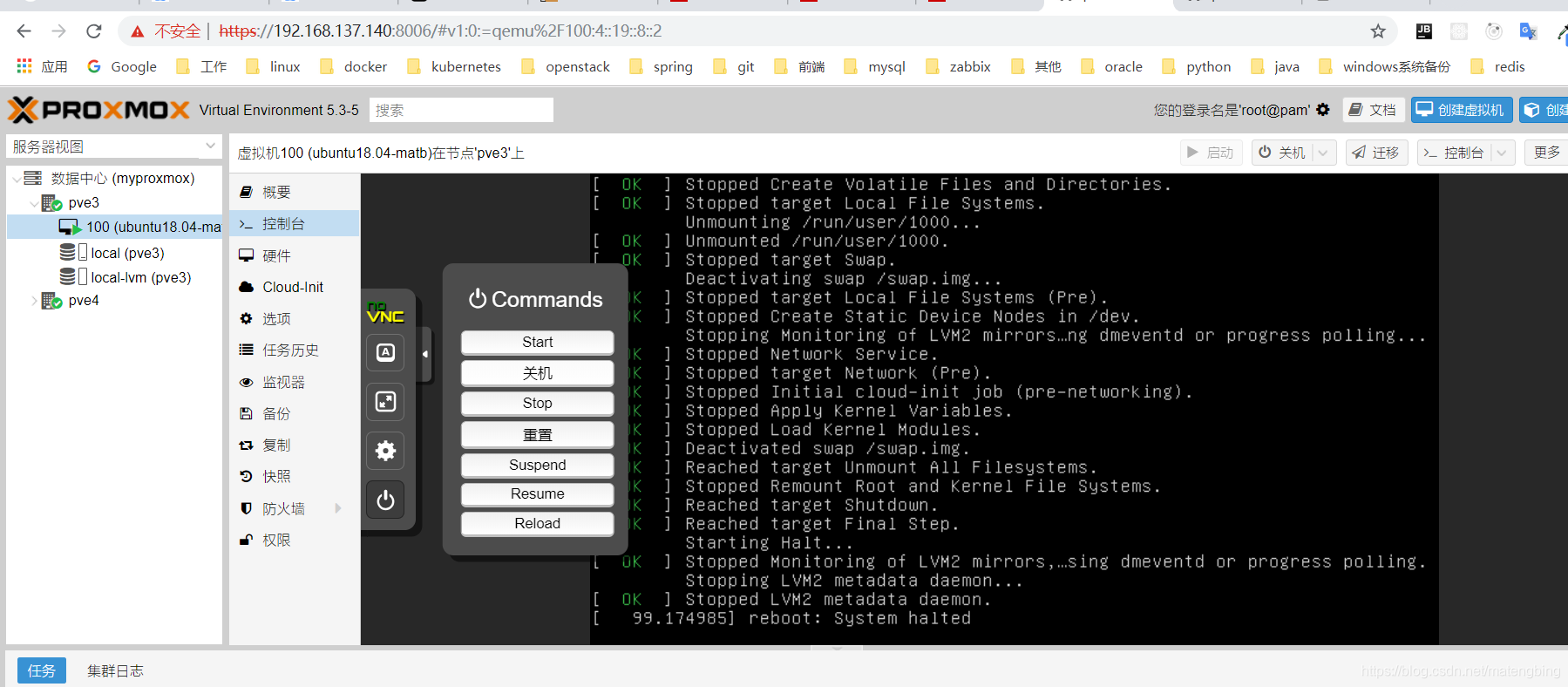
Task: Open the 硬件 hardware tab
Action: [x=295, y=255]
